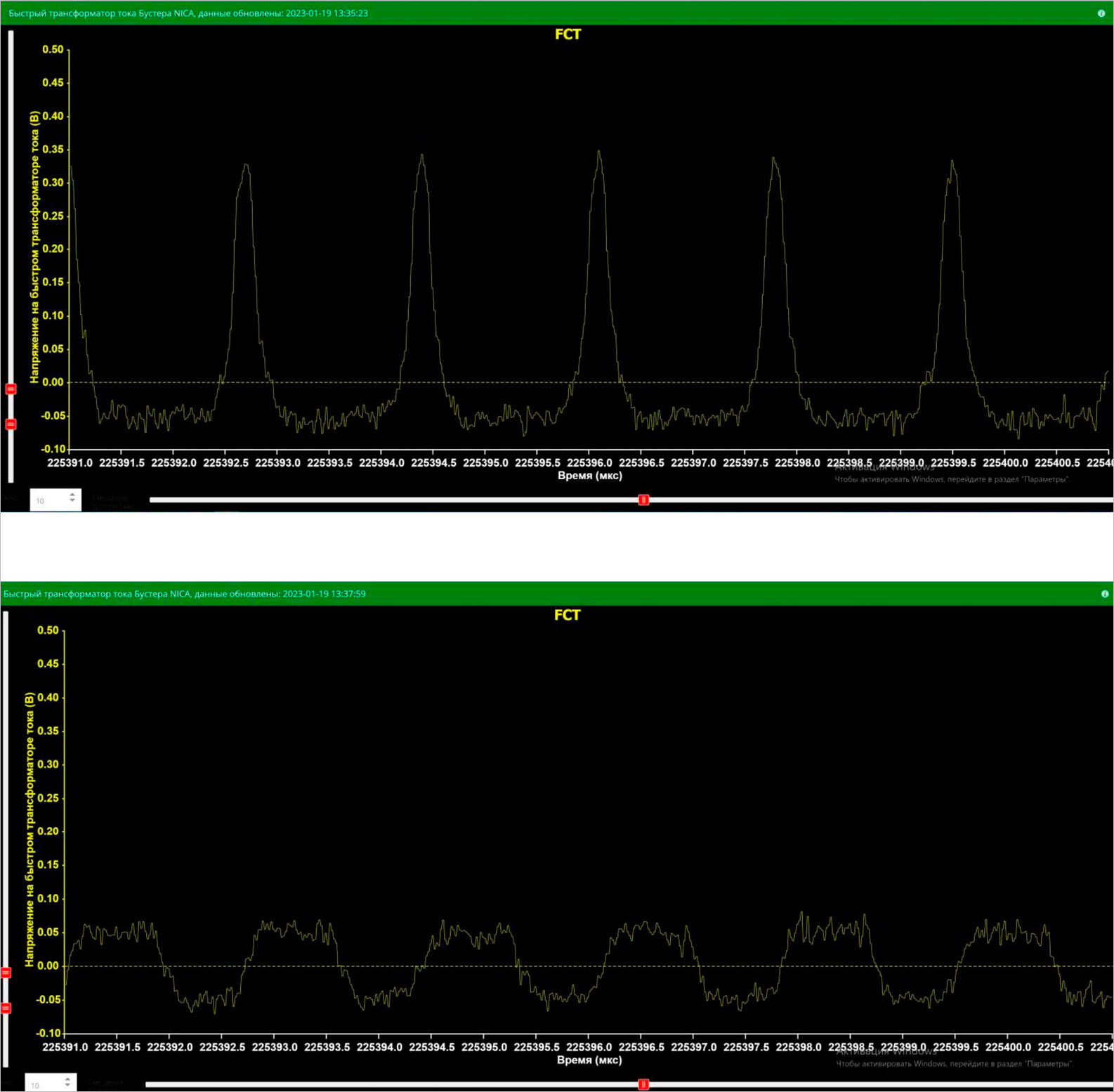Click red handle on top chart's horizontal slider

pos(643,500)
